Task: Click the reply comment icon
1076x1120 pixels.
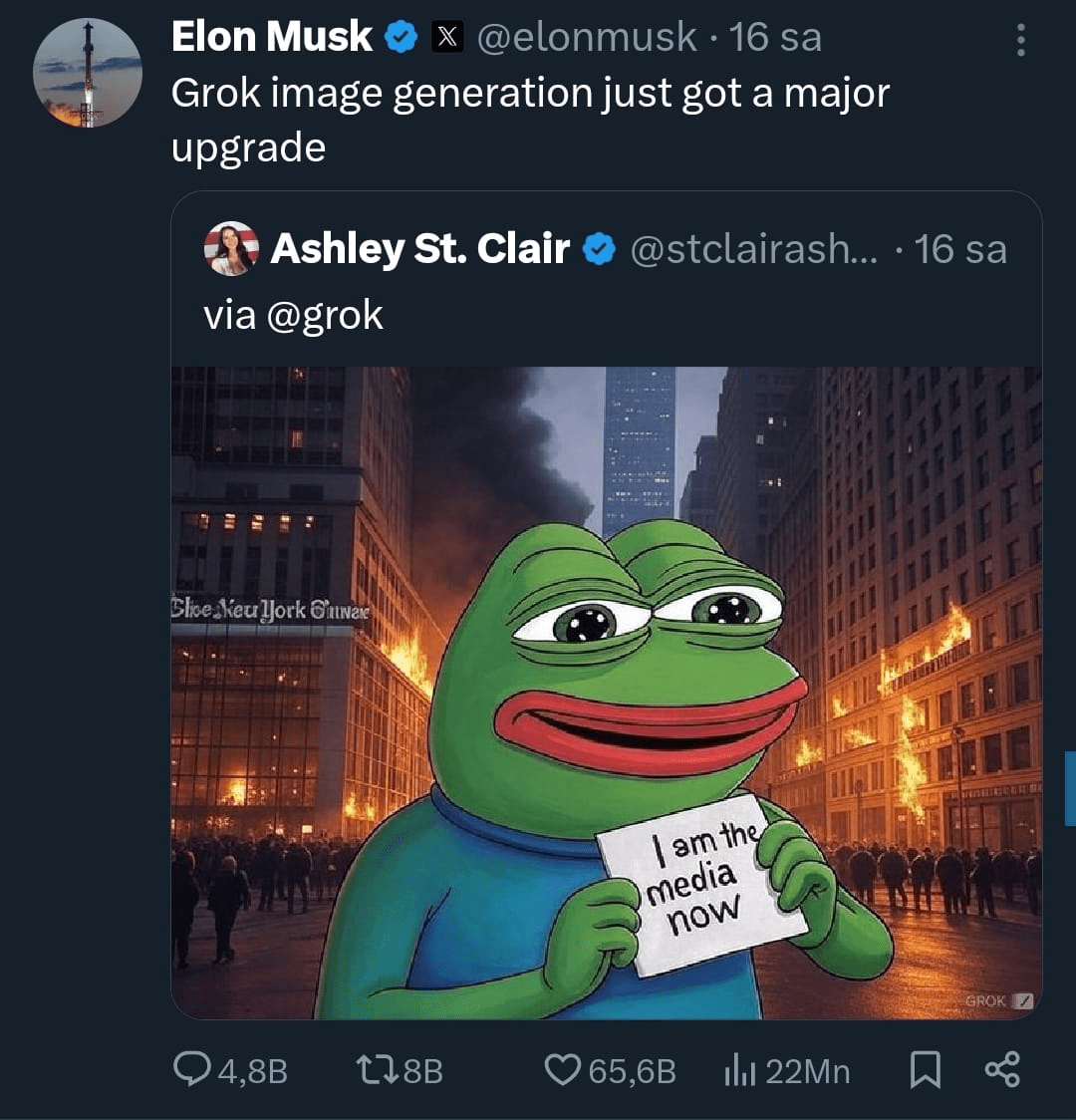Action: tap(191, 1070)
